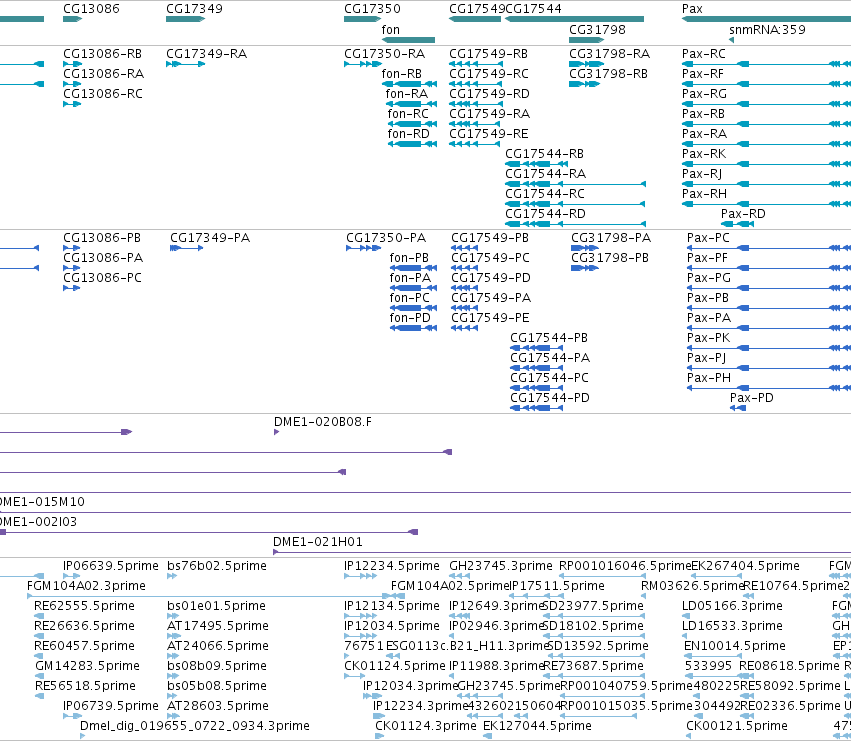This screenshot has height=741, width=851.
Task: Click the CG31798-RA transcript label
Action: pos(609,54)
